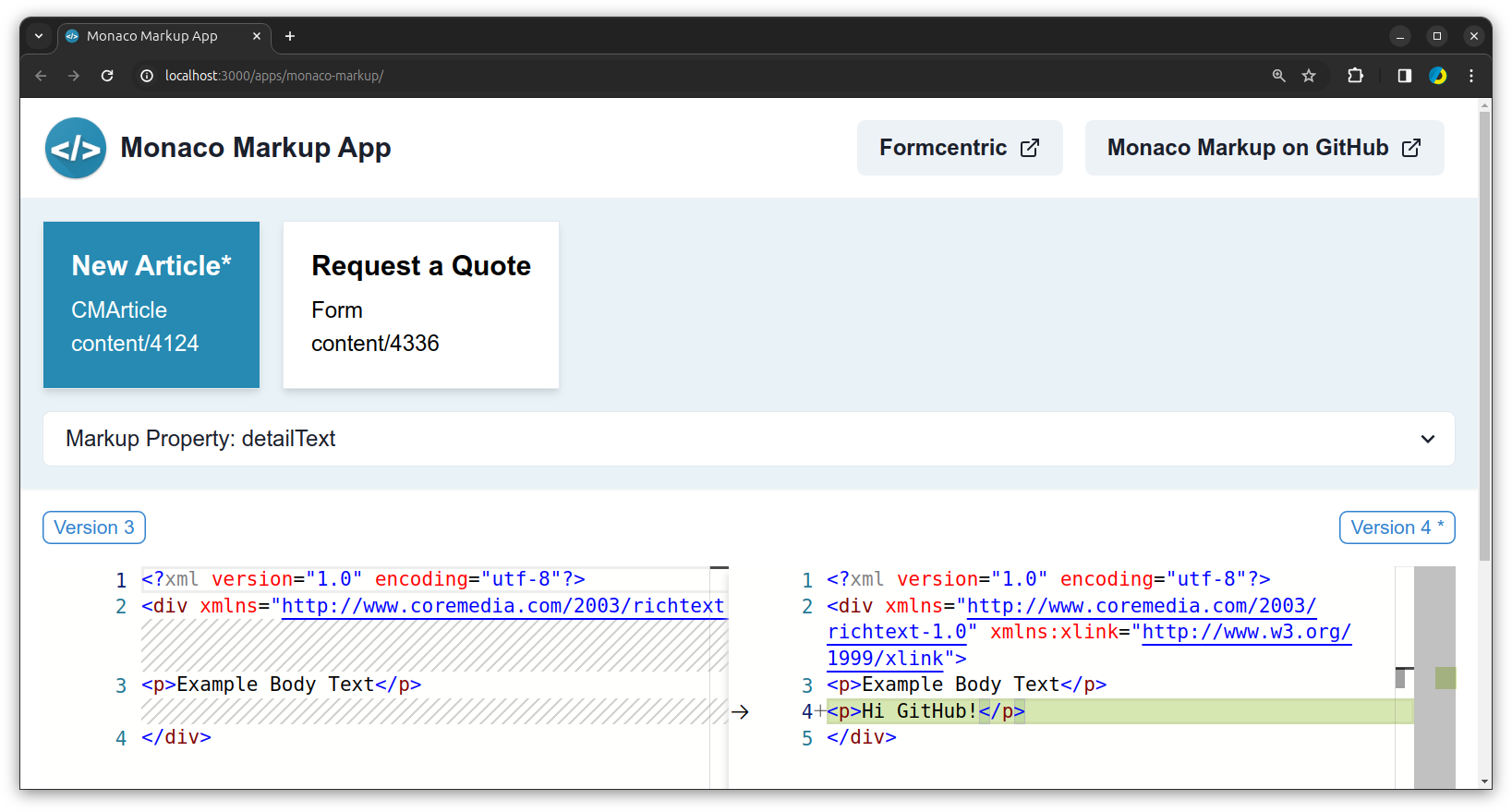Click the www.w3.org link in right editor
The height and width of the screenshot is (812, 1512).
(1247, 632)
